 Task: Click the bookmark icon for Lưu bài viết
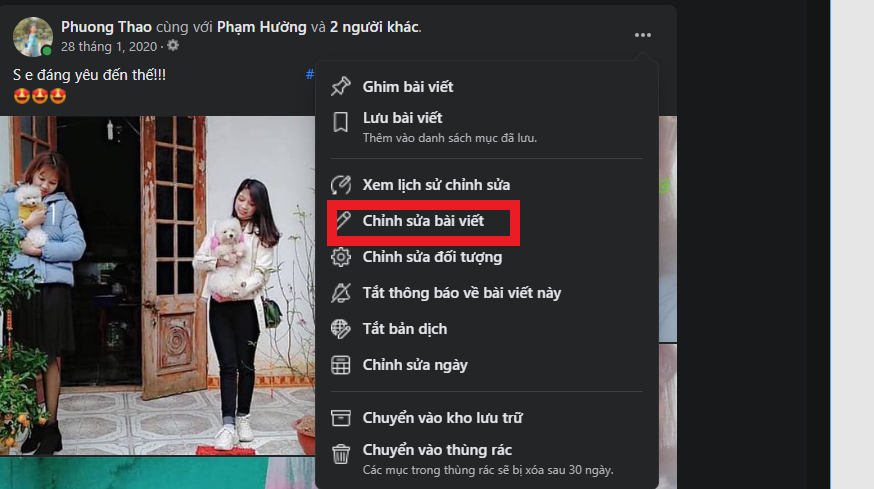[341, 122]
